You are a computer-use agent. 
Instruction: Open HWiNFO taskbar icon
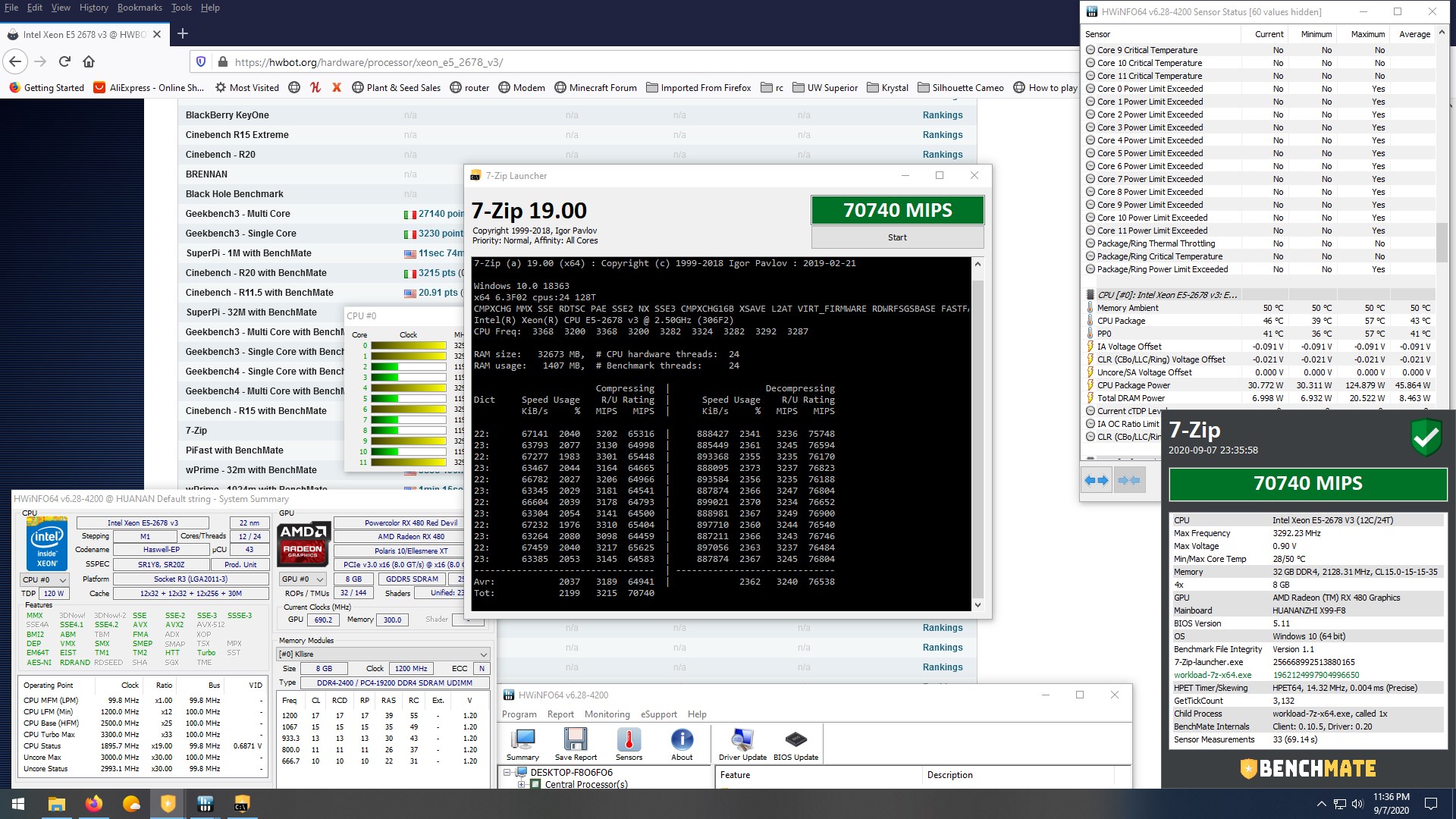coord(205,804)
